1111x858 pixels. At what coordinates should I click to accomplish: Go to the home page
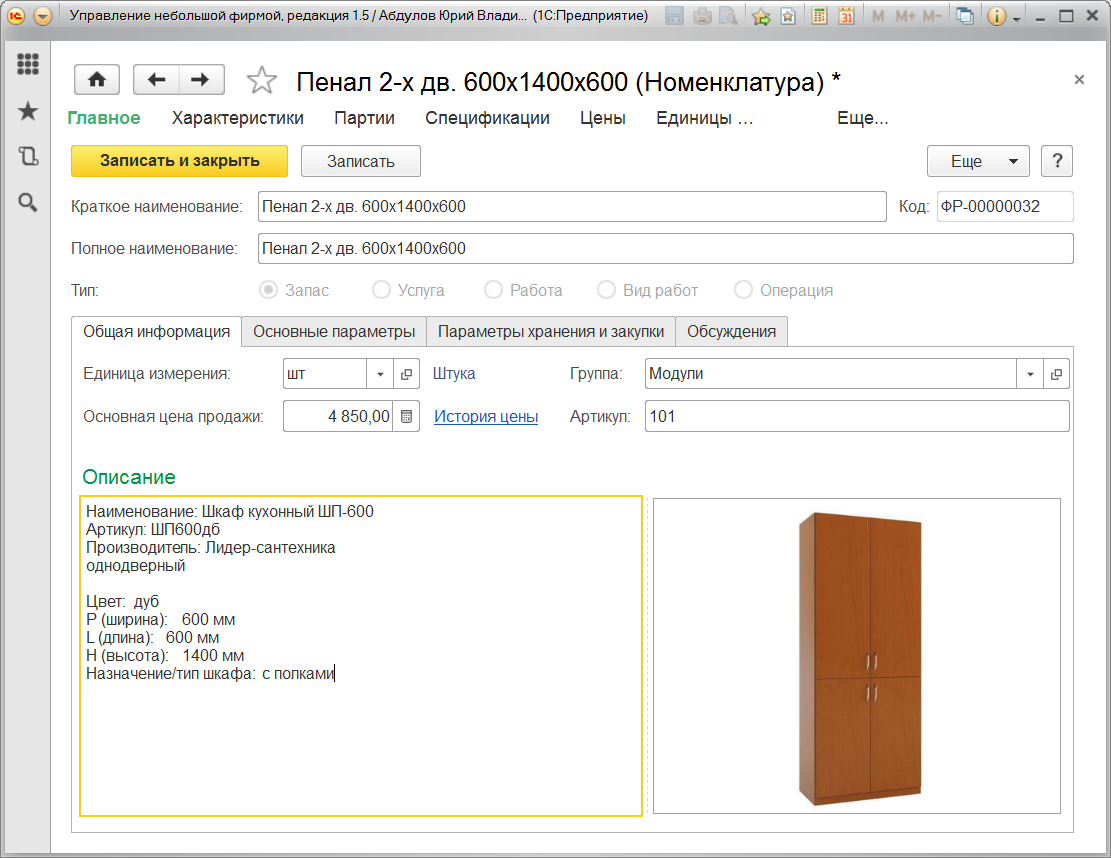97,80
